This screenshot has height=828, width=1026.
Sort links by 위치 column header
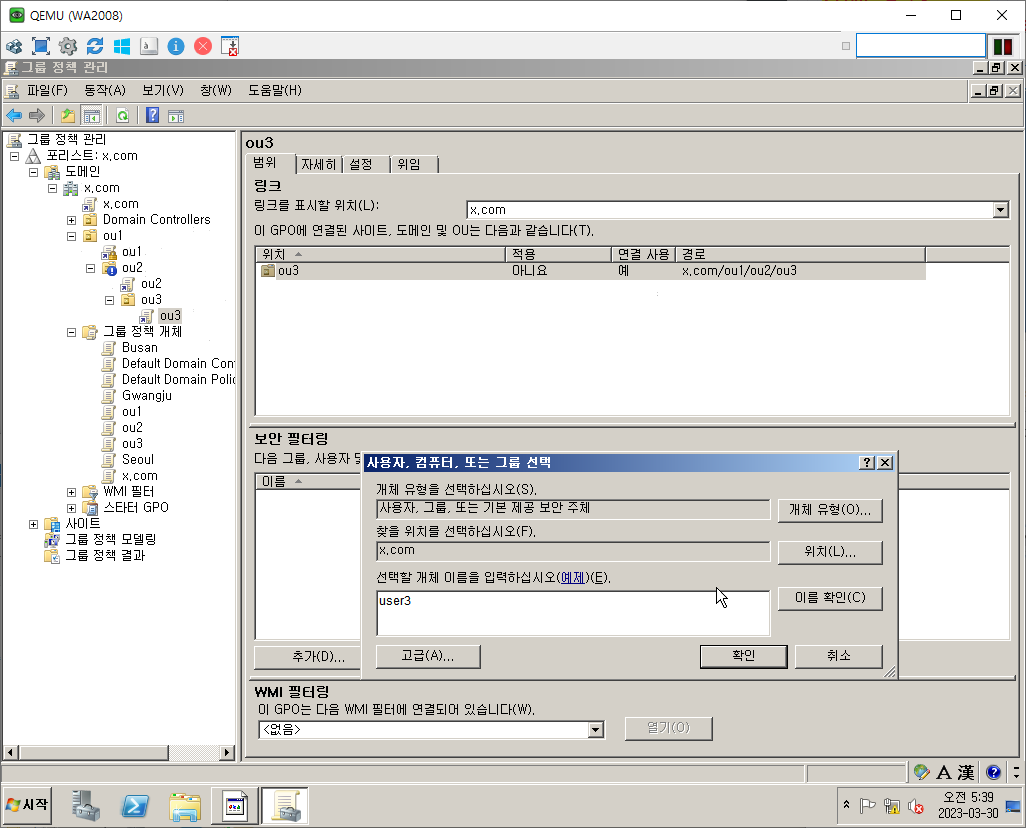(380, 254)
